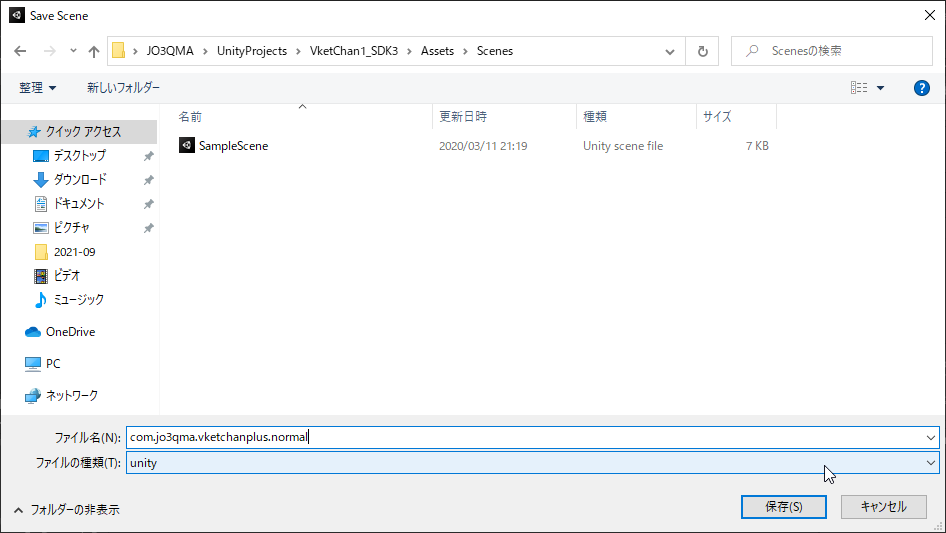Select the SampleScene file
This screenshot has height=533, width=946.
[x=233, y=146]
